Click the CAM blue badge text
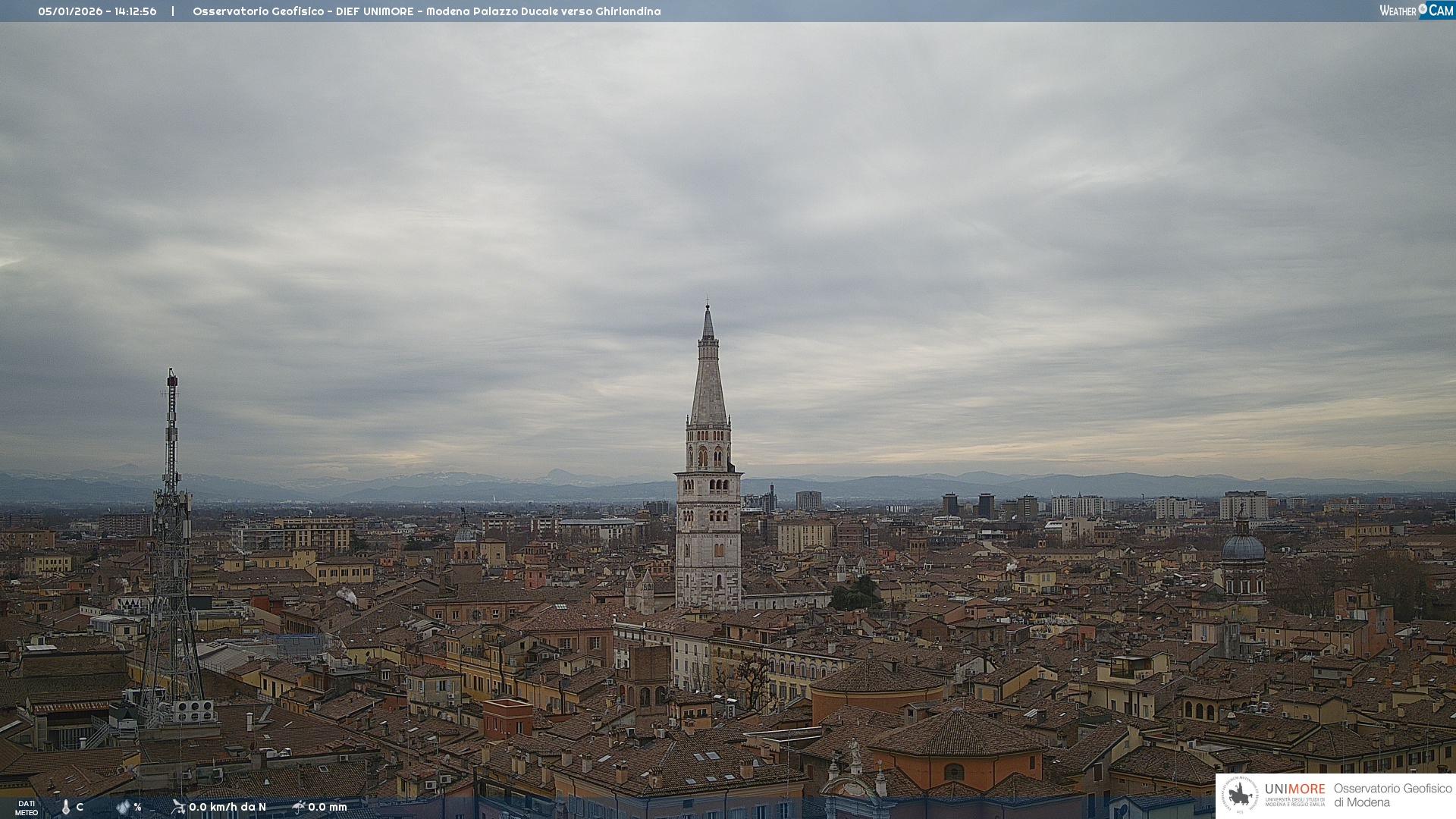Image resolution: width=1456 pixels, height=819 pixels. coord(1441,11)
